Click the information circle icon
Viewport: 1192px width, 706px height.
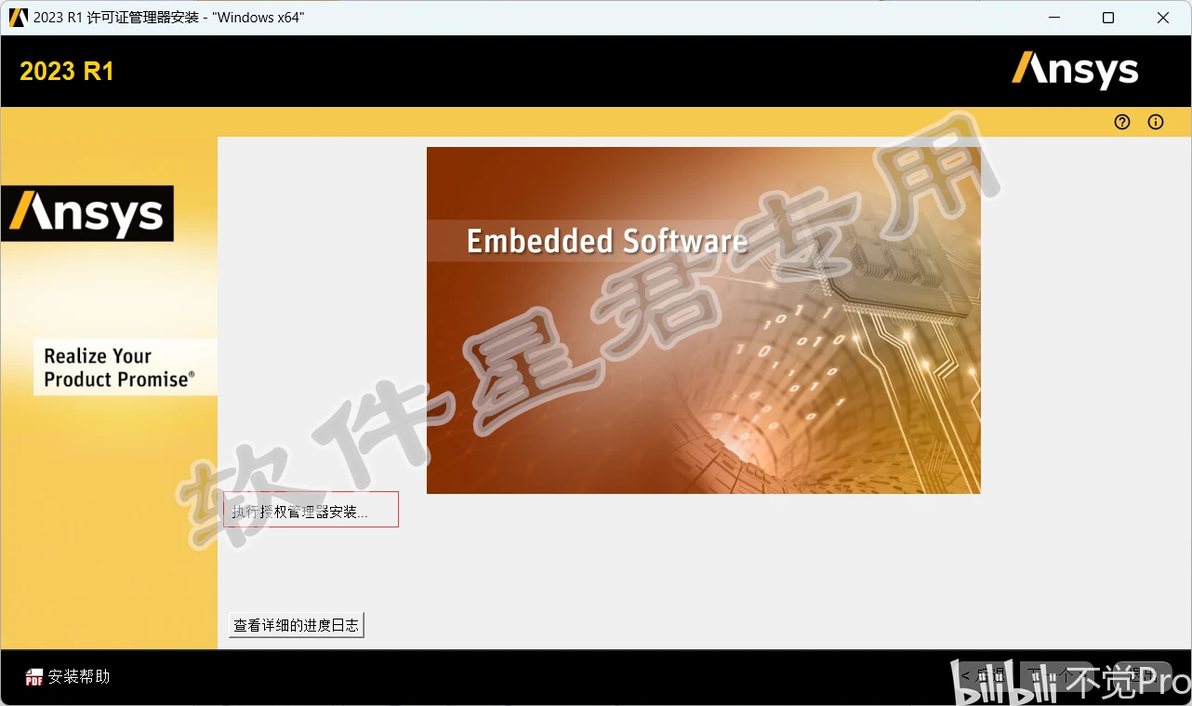(x=1156, y=122)
